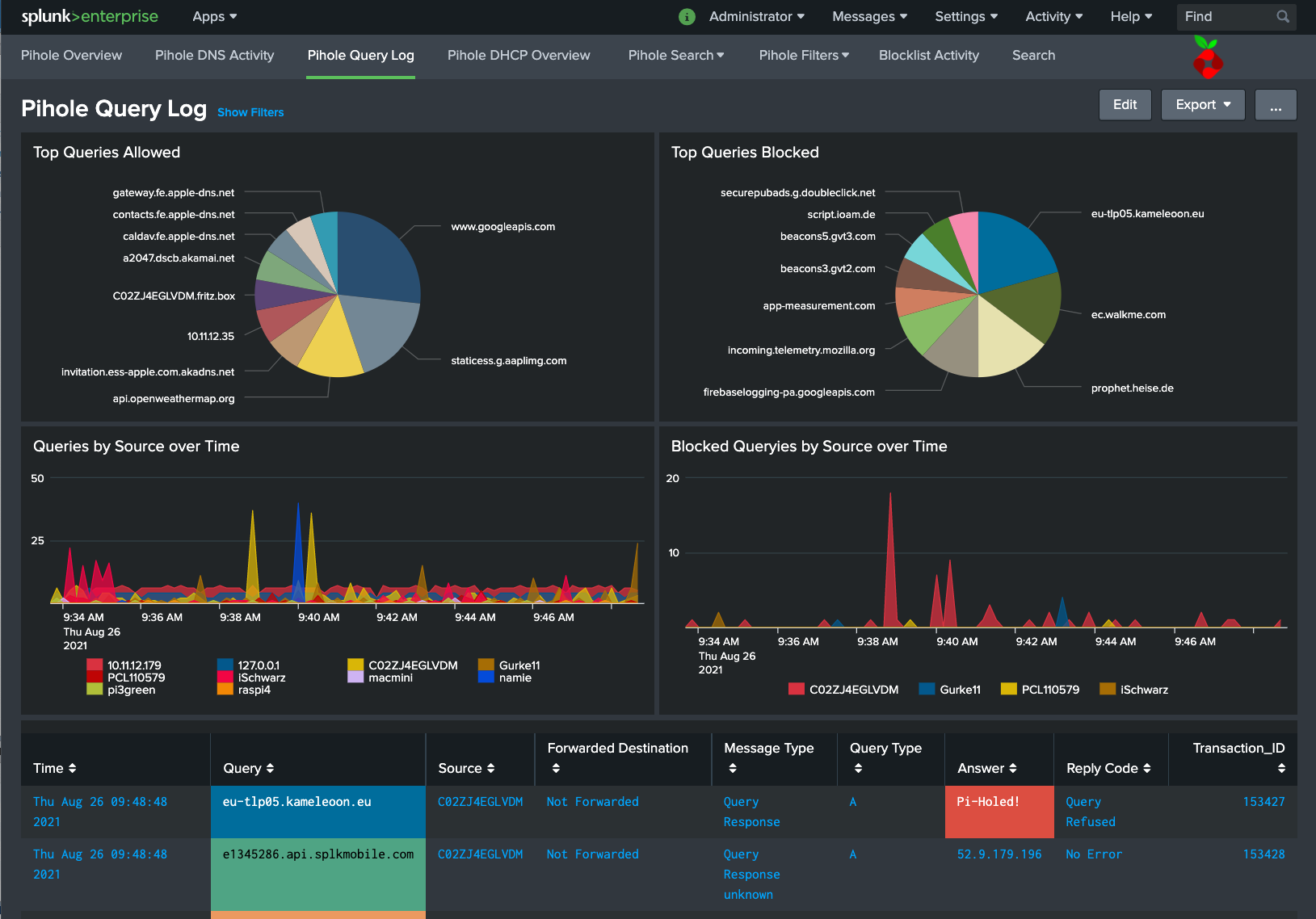Click www.googleapis.com pie label
1316x919 pixels.
pos(502,227)
